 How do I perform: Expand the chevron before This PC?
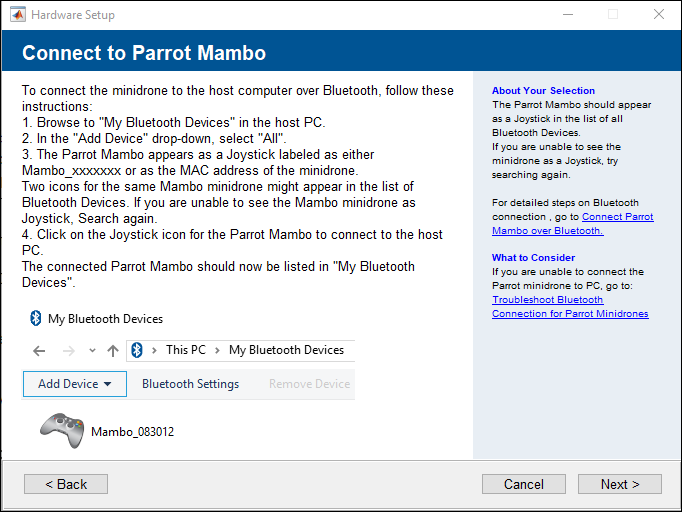pyautogui.click(x=154, y=350)
